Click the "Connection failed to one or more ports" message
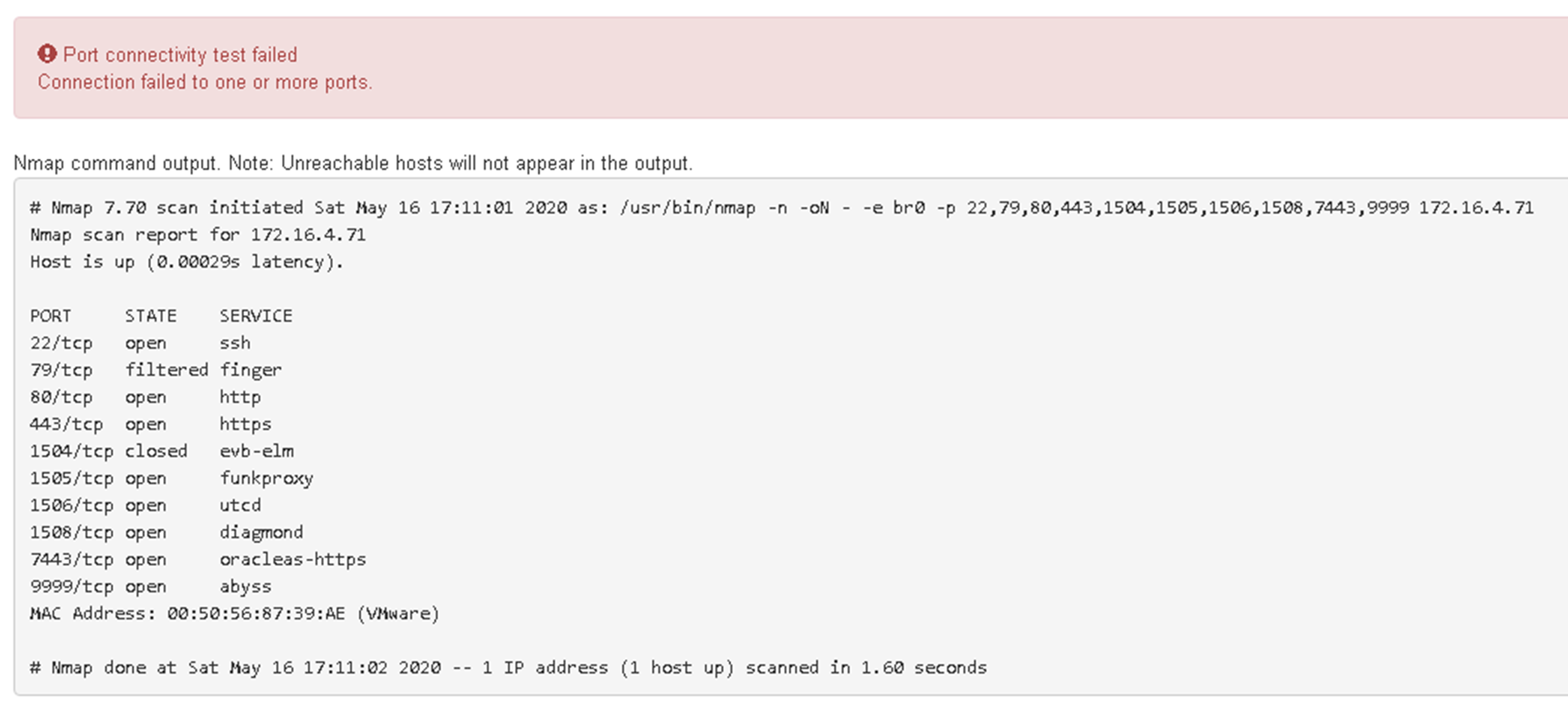The height and width of the screenshot is (702, 1568). (205, 82)
